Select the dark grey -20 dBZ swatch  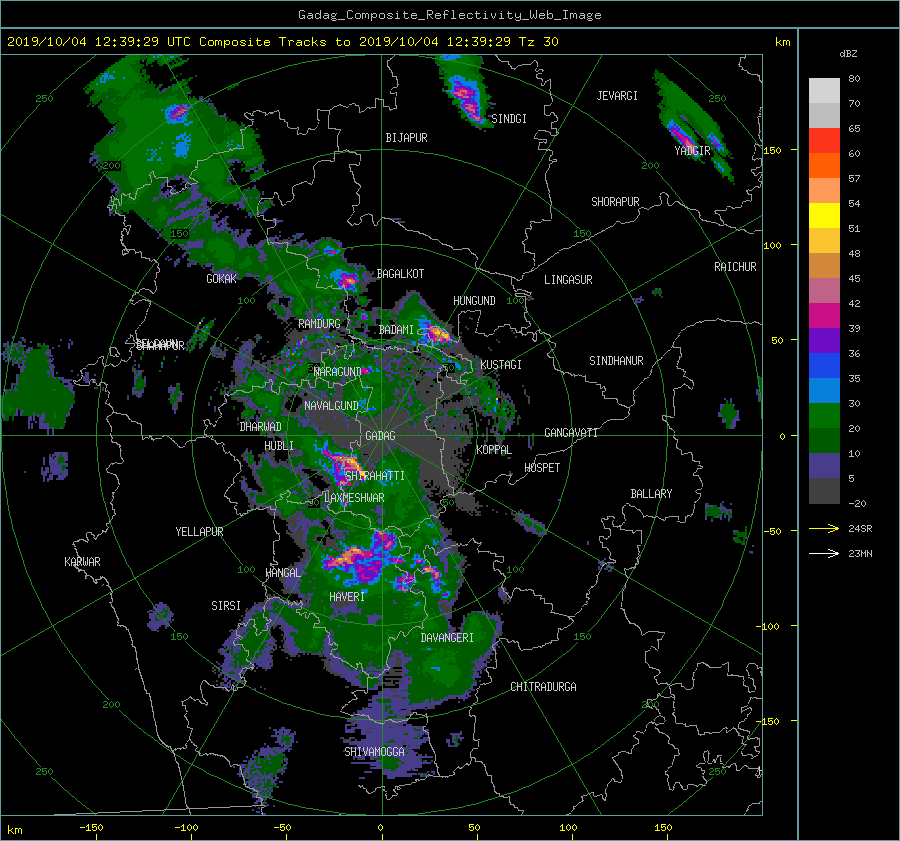(x=824, y=491)
